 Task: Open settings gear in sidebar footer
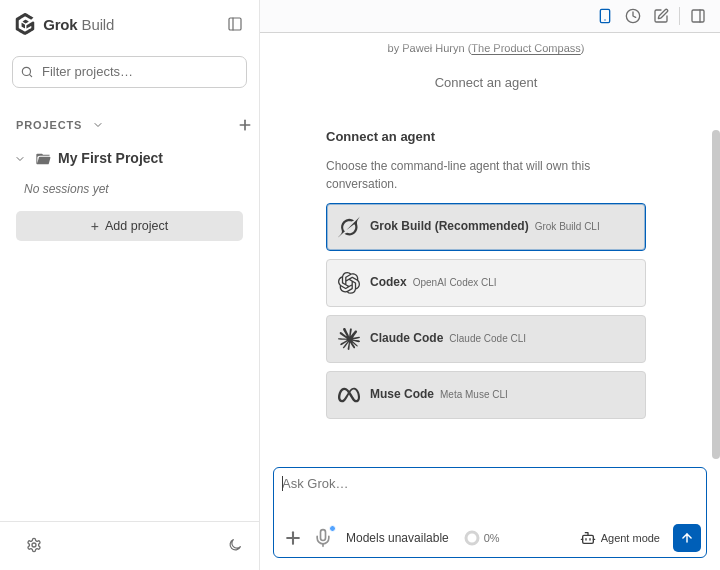(34, 545)
